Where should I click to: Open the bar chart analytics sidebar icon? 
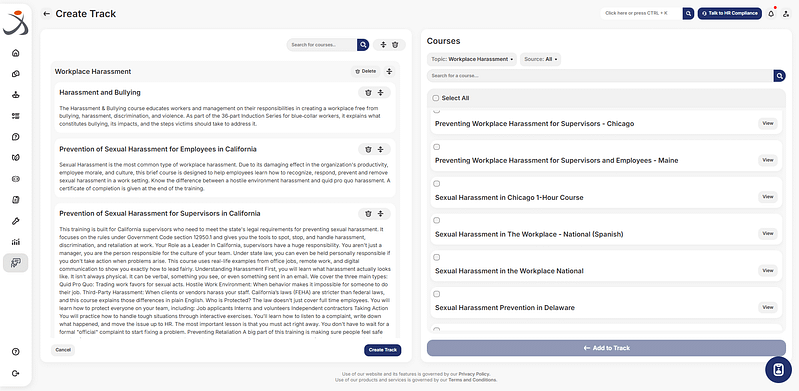(x=15, y=242)
